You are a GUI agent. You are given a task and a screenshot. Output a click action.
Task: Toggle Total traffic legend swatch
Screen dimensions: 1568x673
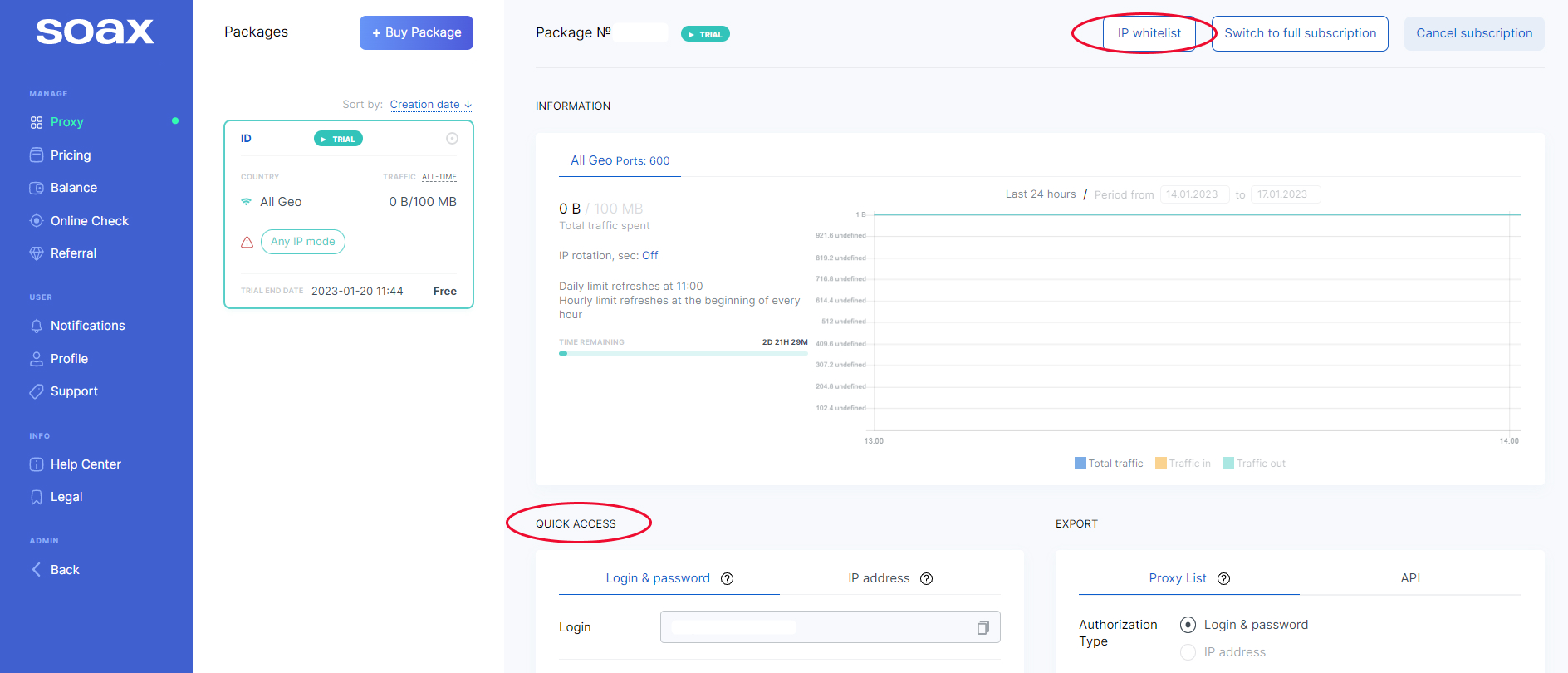pos(1080,463)
